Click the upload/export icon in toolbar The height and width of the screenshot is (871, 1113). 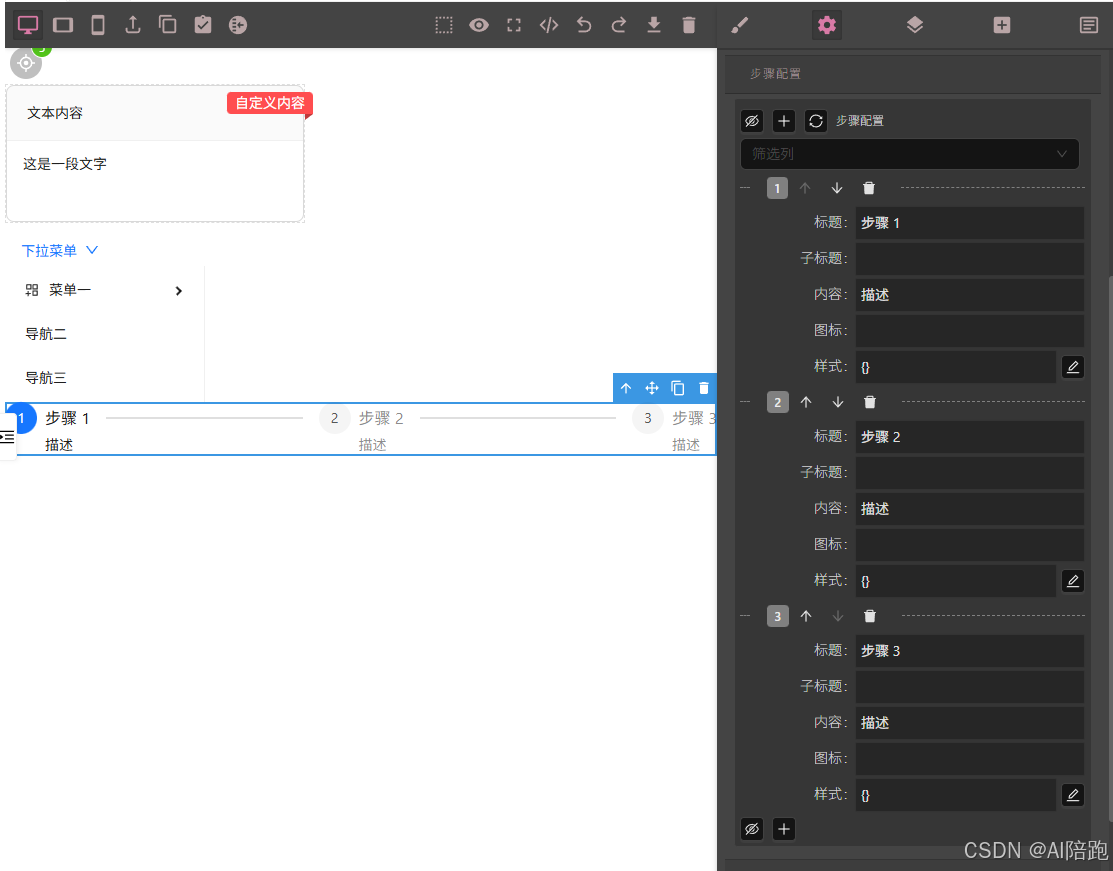point(133,25)
